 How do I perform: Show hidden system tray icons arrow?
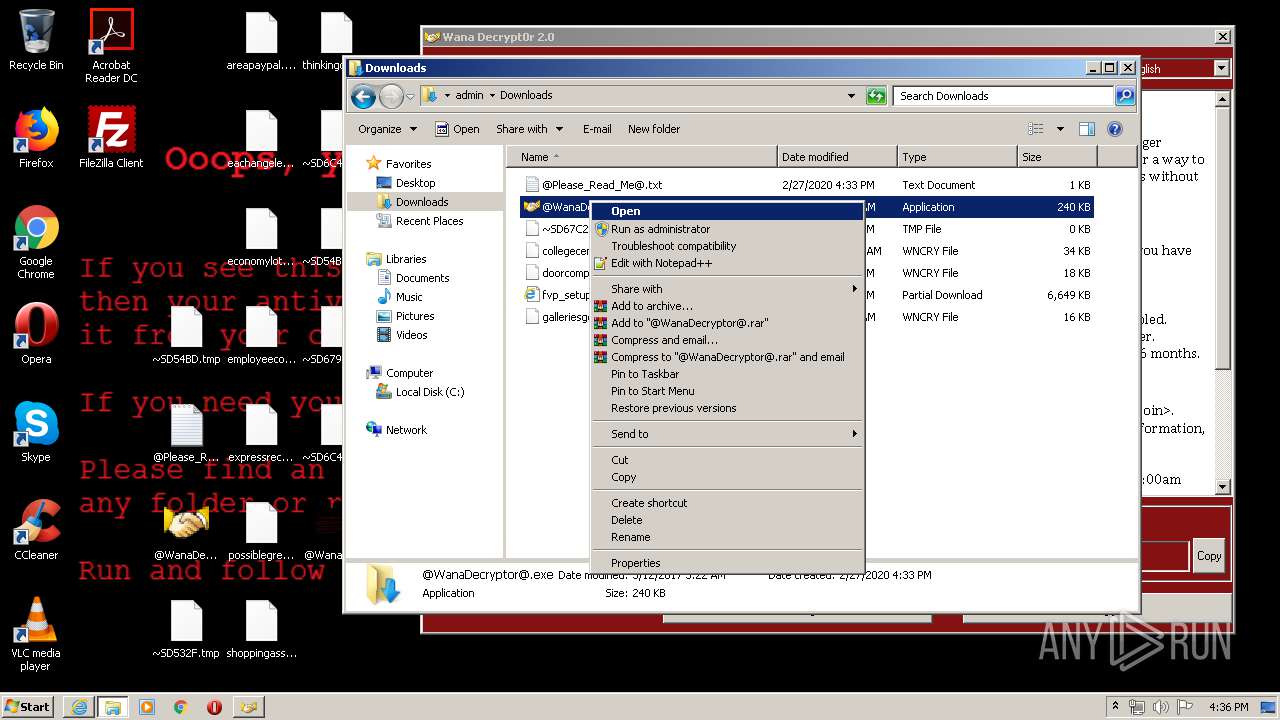pos(1115,707)
